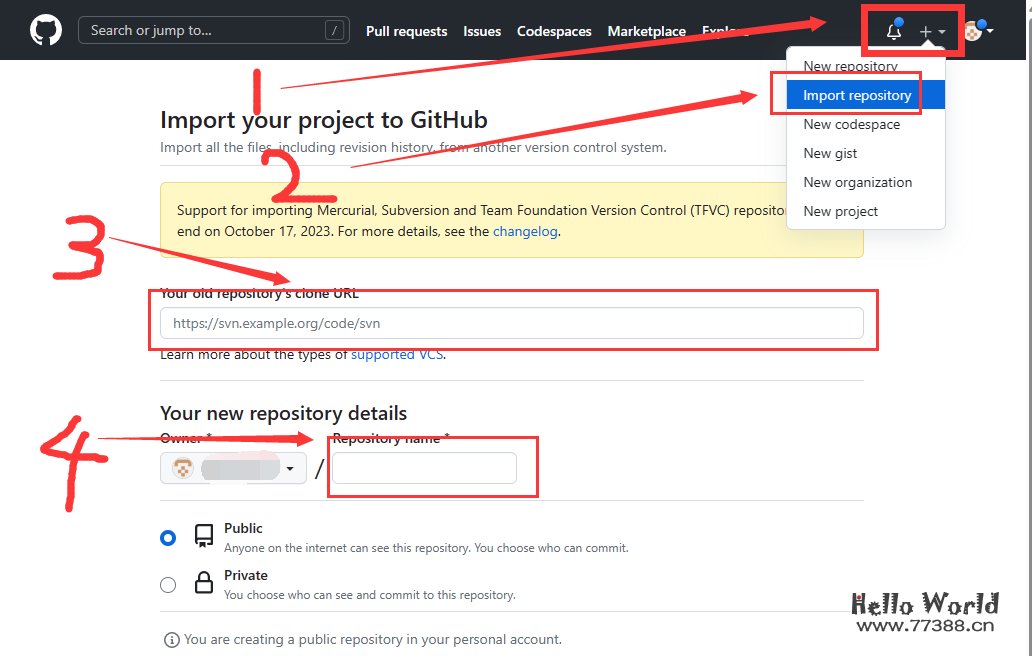Open the changelog link
1032x656 pixels.
click(525, 231)
